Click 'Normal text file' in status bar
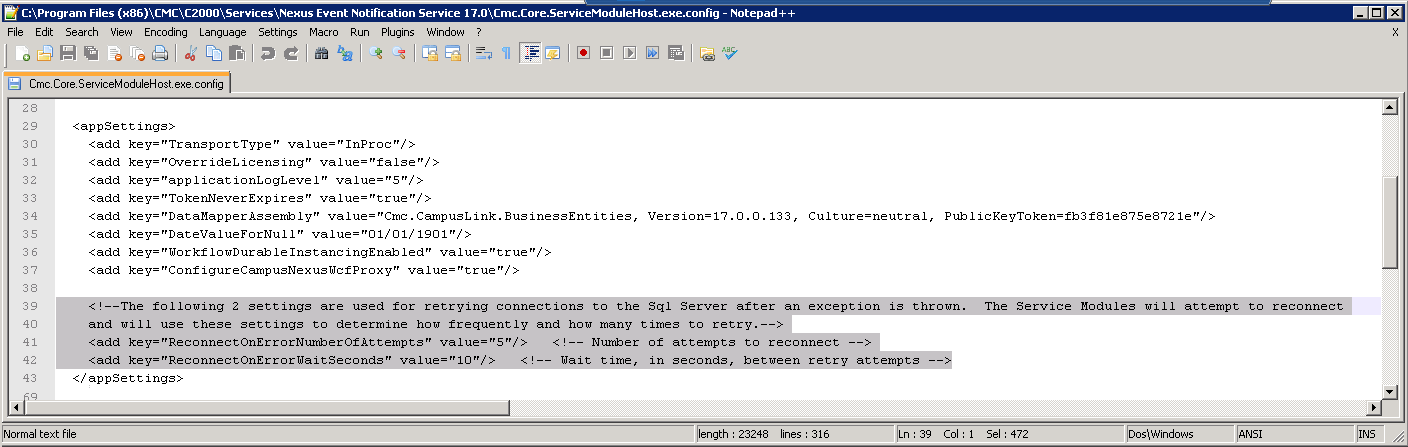The image size is (1408, 447). click(40, 434)
